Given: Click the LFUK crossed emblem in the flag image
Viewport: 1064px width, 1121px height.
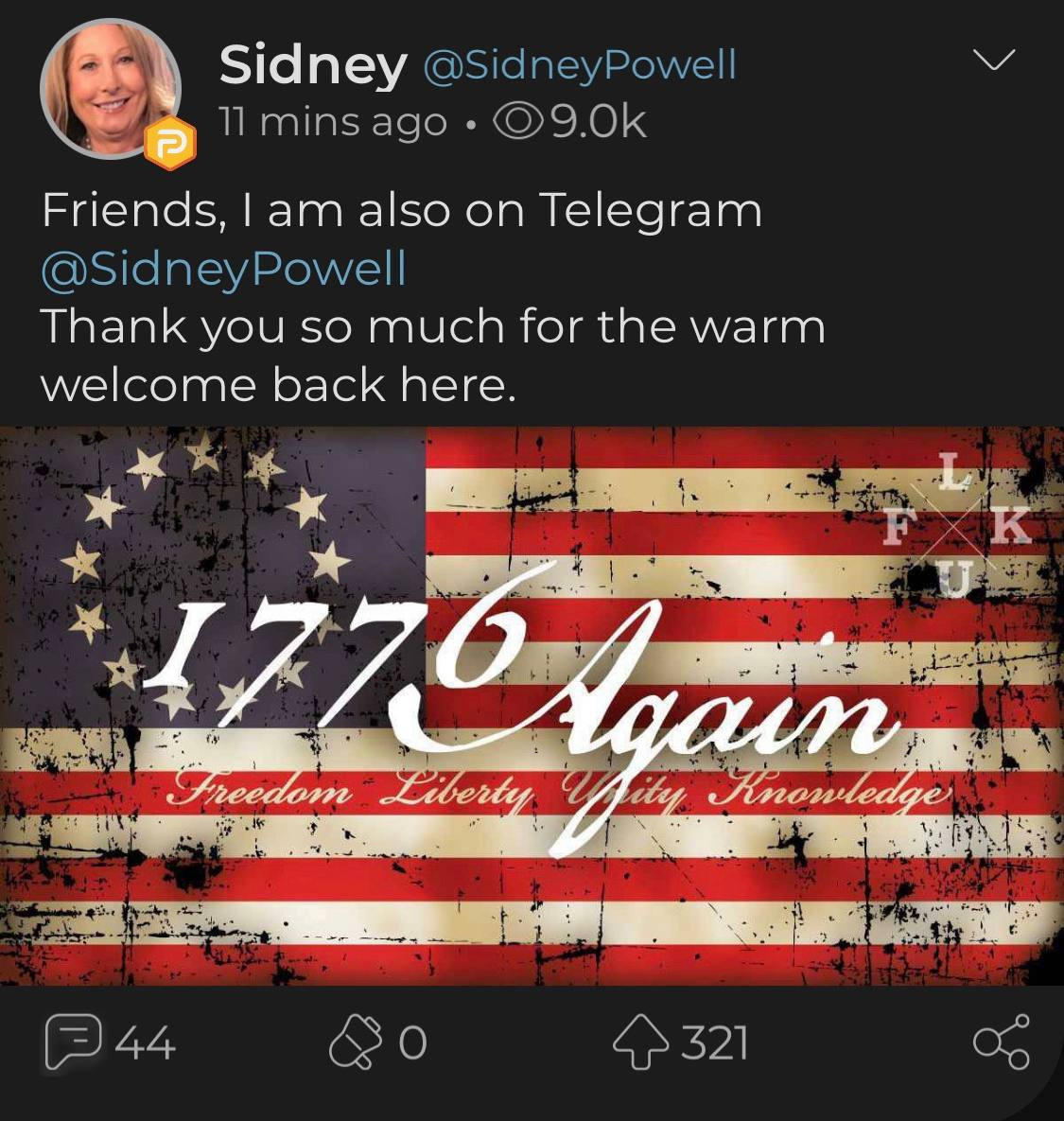Looking at the screenshot, I should point(955,526).
